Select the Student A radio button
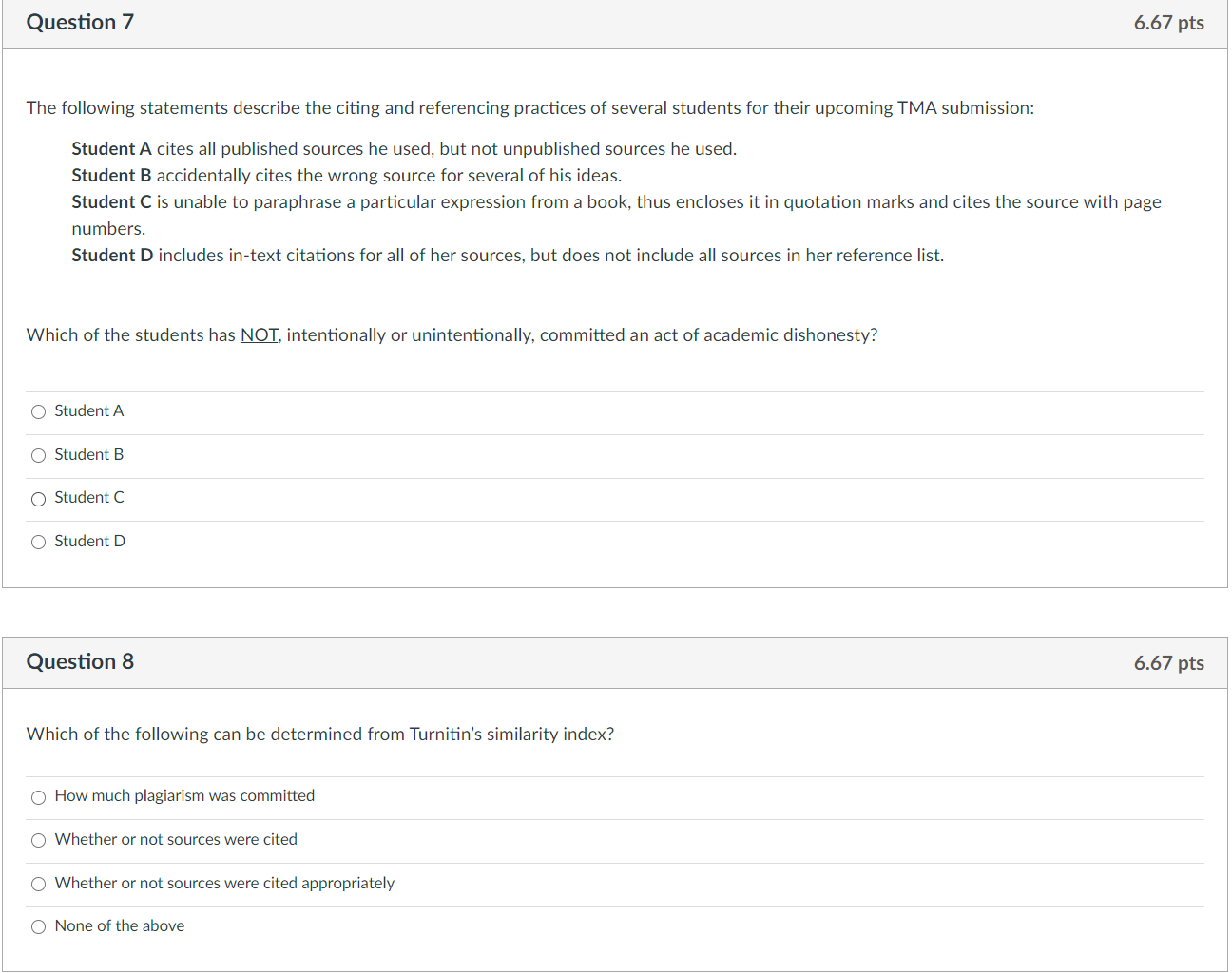This screenshot has height=973, width=1232. [38, 411]
